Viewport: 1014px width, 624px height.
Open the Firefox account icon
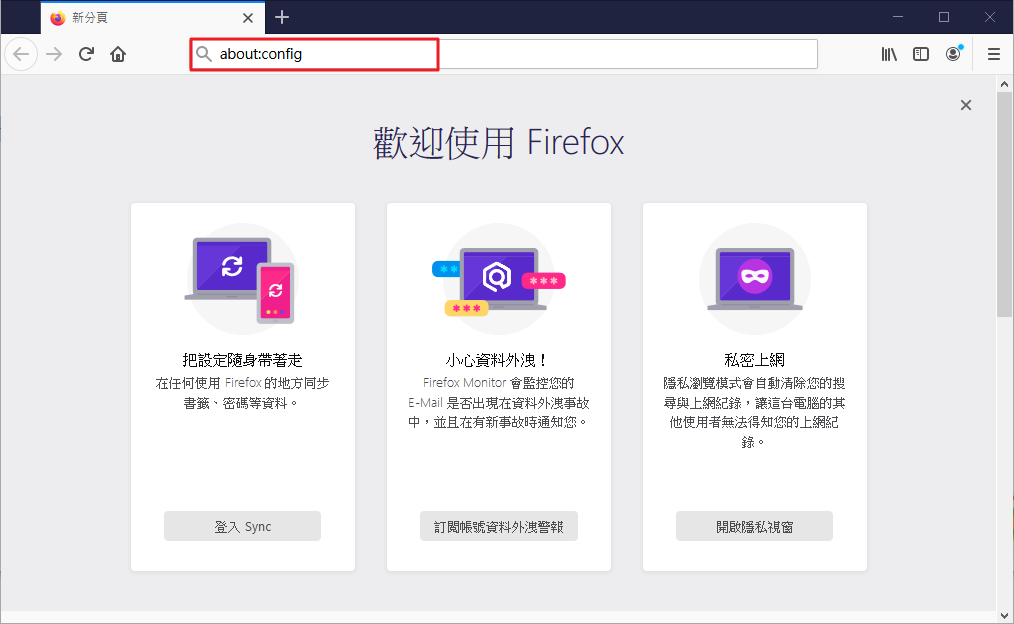[x=953, y=54]
